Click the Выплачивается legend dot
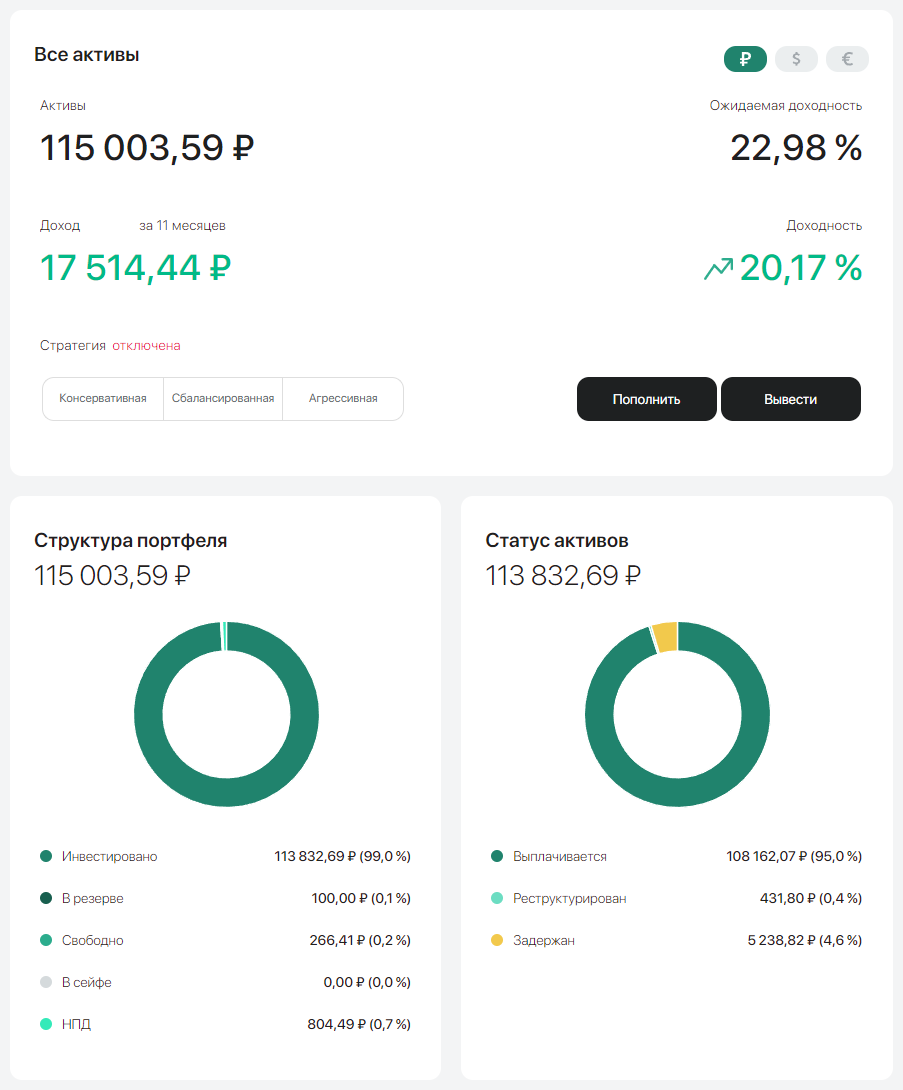This screenshot has width=903, height=1090. point(497,857)
